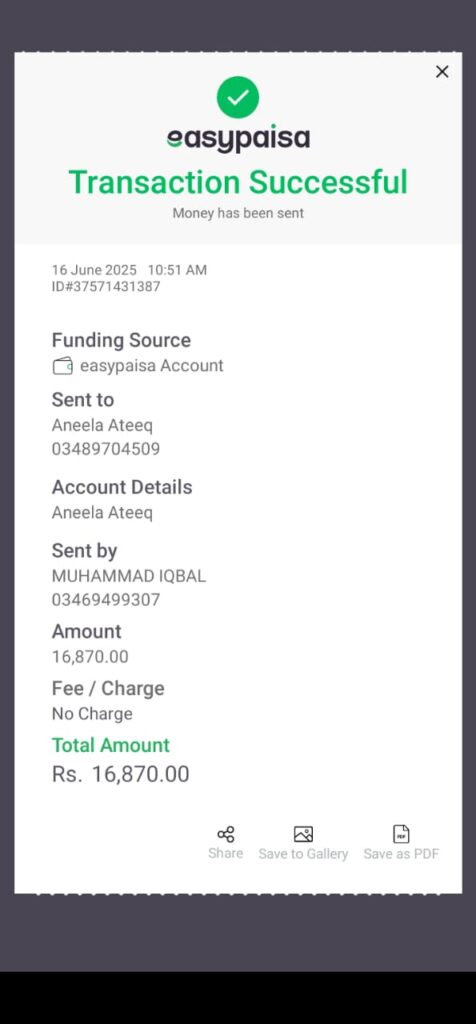Click the Transaction Successful heading
The height and width of the screenshot is (1024, 476).
238,182
